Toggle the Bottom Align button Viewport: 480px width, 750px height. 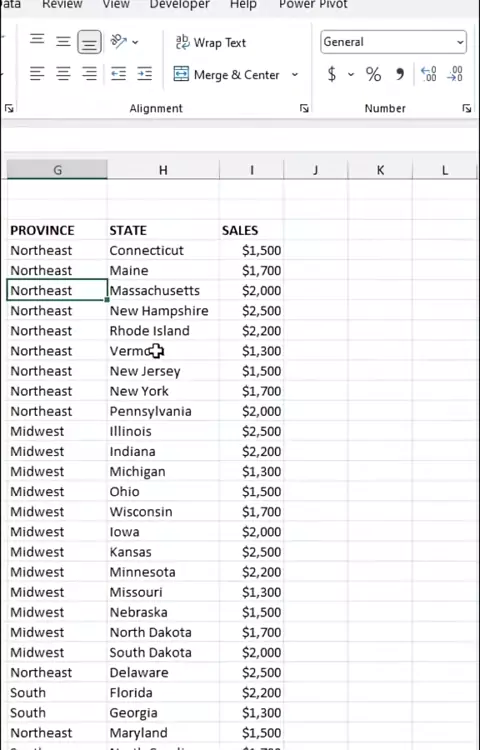tap(89, 42)
